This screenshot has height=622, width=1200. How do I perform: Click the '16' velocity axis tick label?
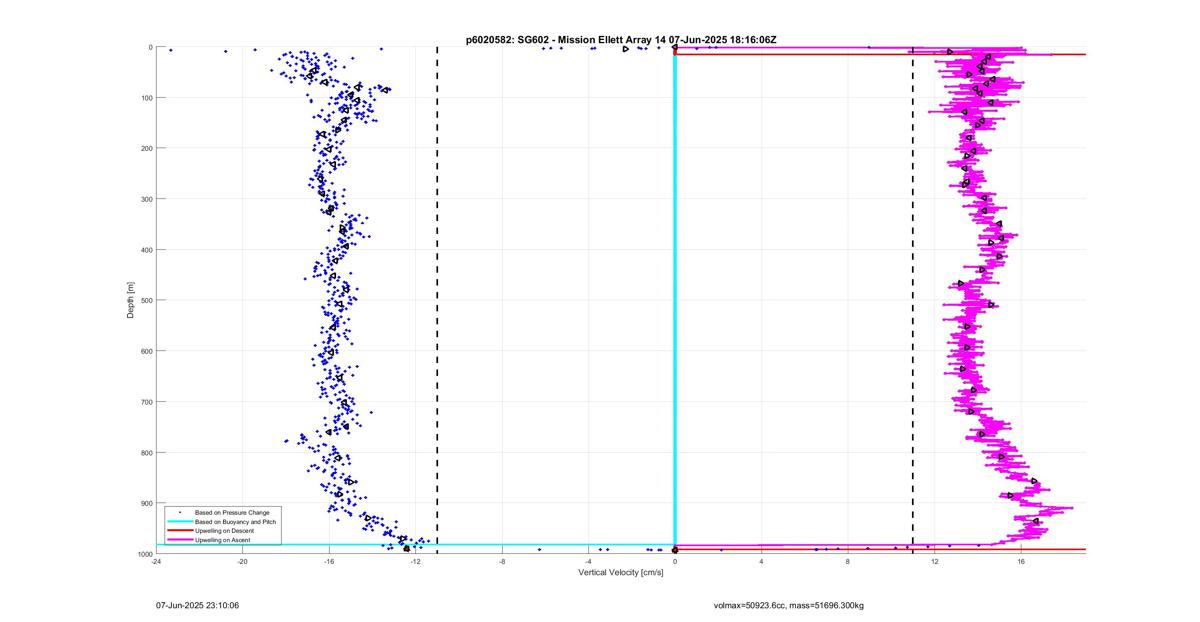1021,562
